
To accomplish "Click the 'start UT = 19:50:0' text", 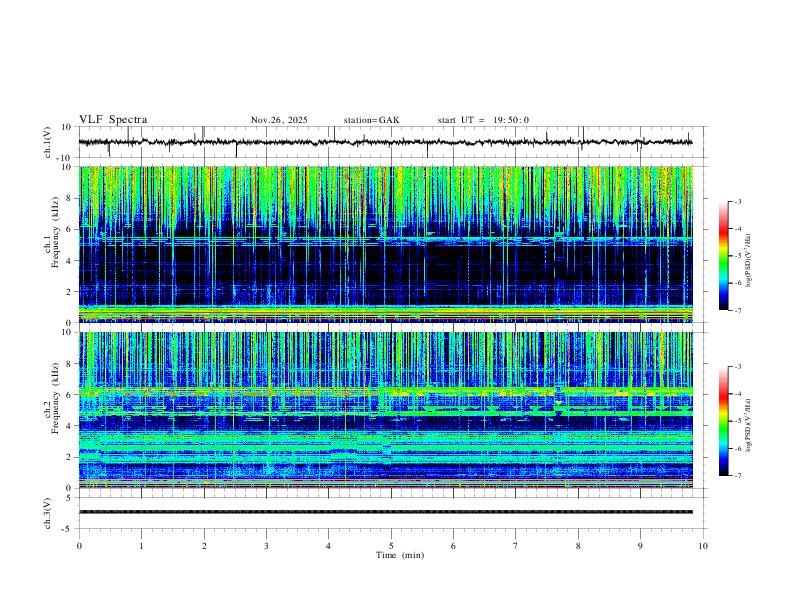I will tap(483, 120).
